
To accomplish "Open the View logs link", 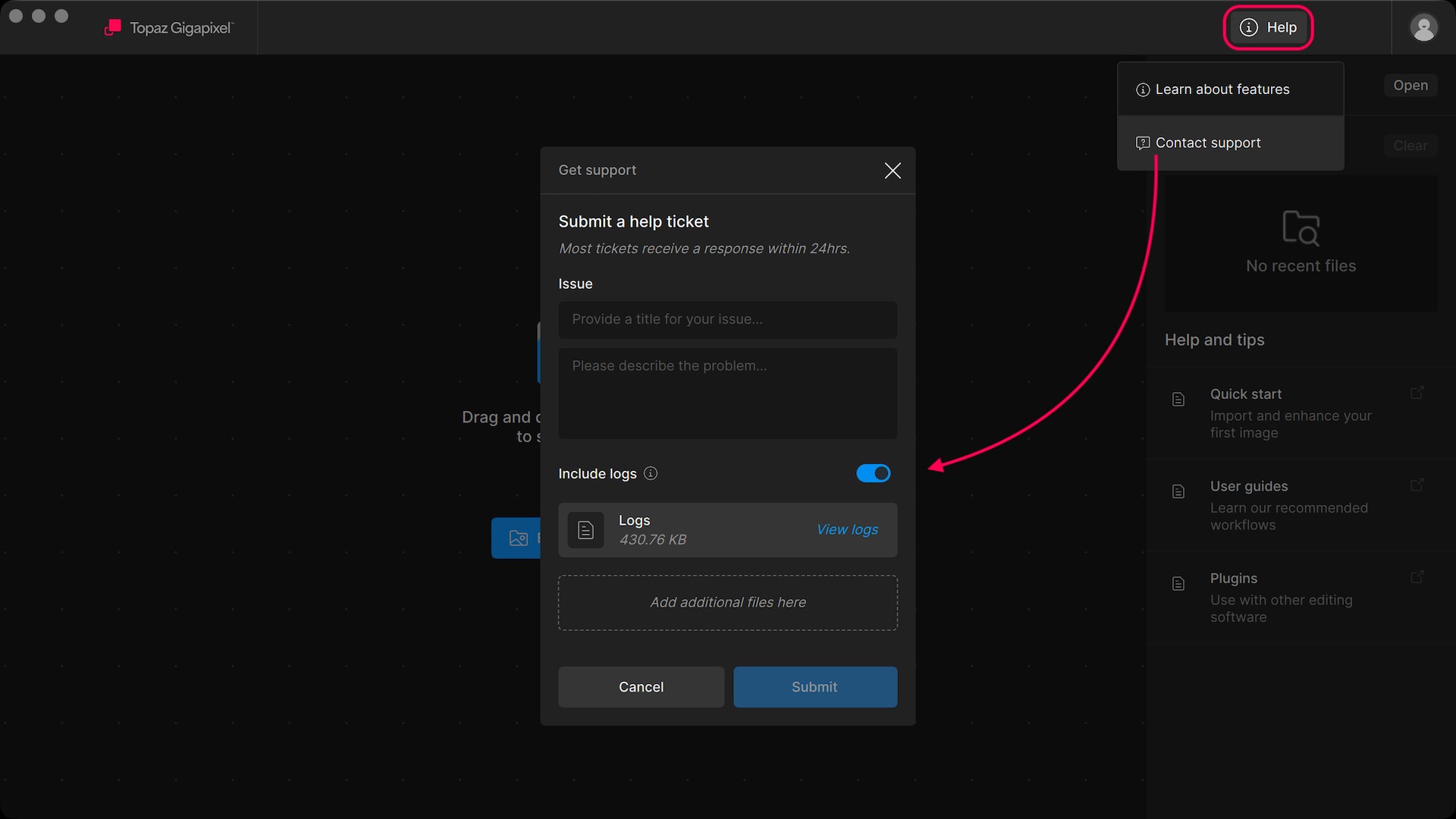I will pyautogui.click(x=847, y=530).
